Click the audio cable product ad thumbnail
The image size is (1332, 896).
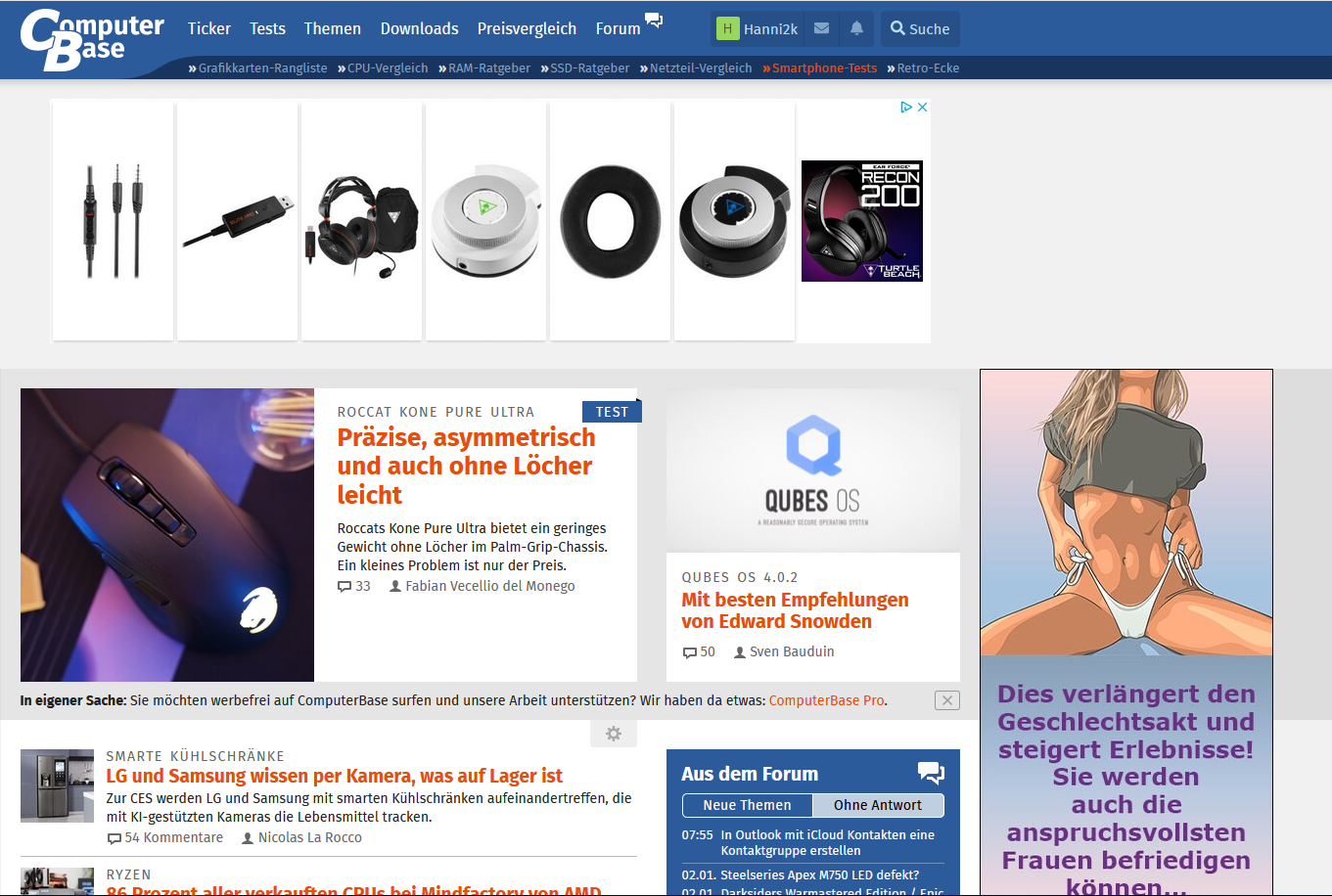[113, 221]
